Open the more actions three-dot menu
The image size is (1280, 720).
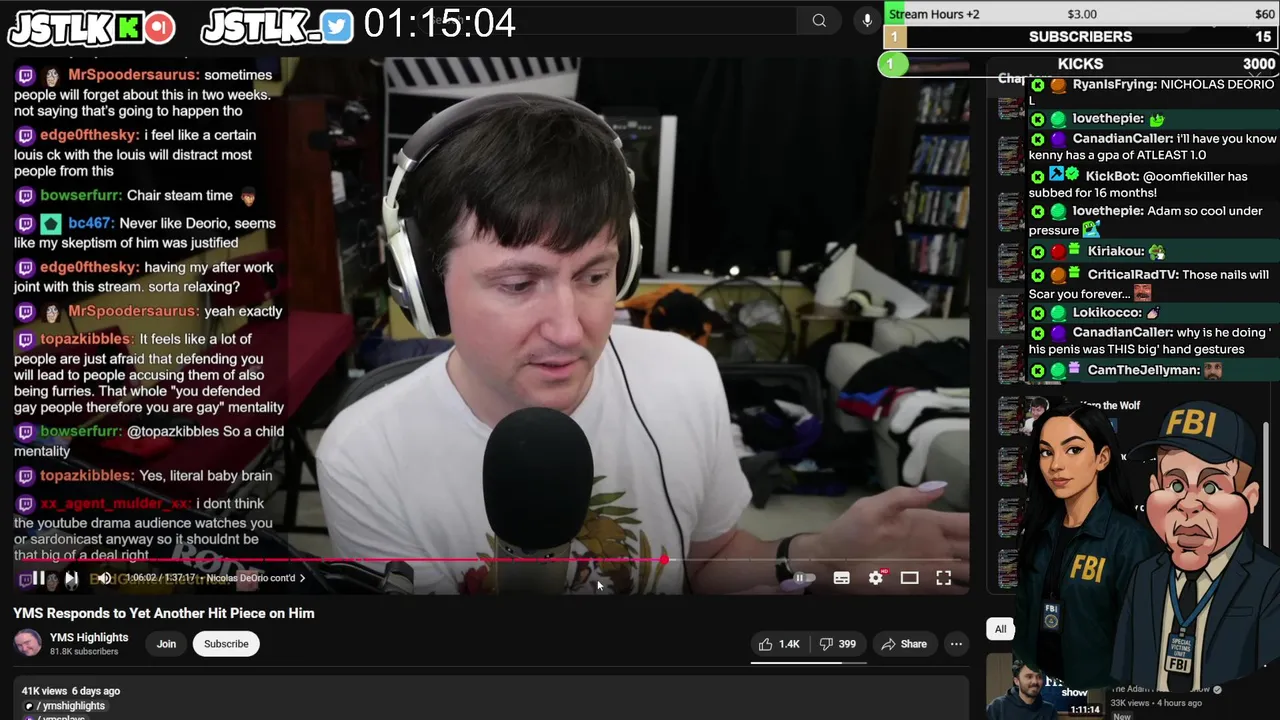tap(956, 644)
